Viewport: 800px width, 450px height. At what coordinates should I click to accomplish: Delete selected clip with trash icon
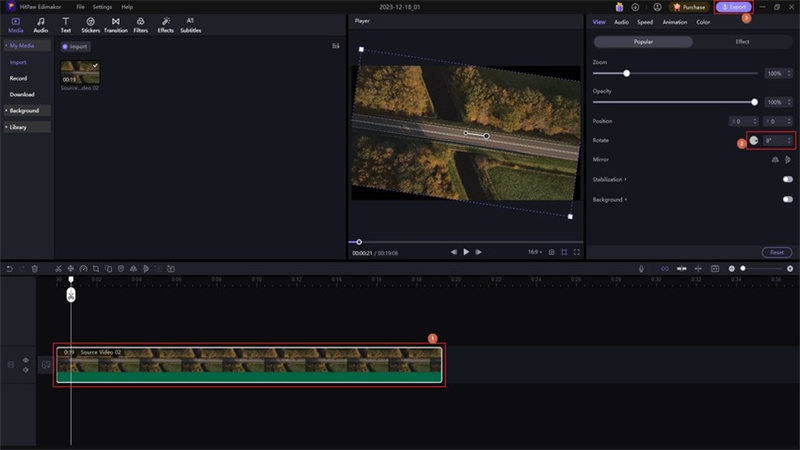tap(35, 268)
